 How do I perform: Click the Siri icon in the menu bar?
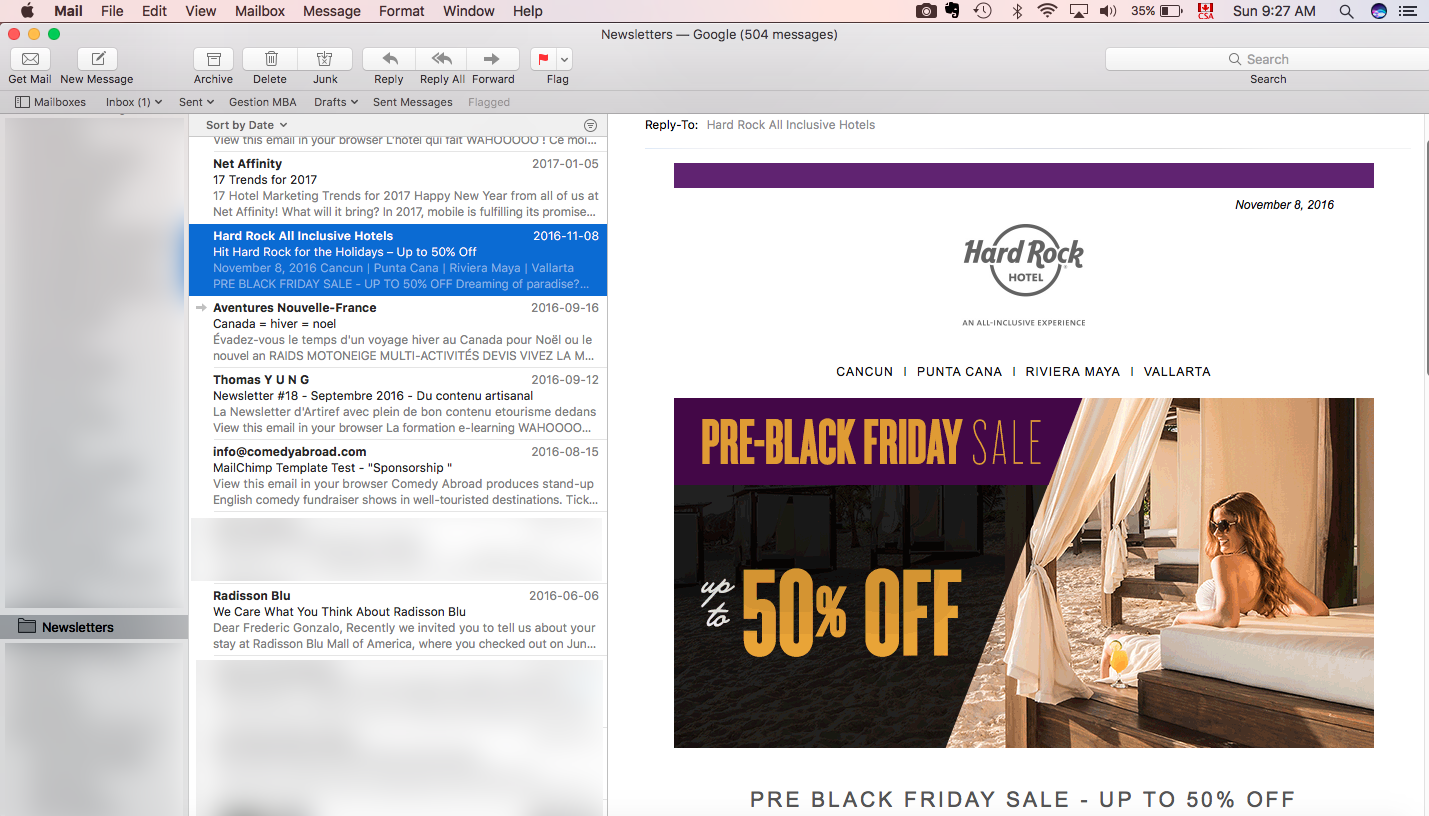click(1379, 11)
